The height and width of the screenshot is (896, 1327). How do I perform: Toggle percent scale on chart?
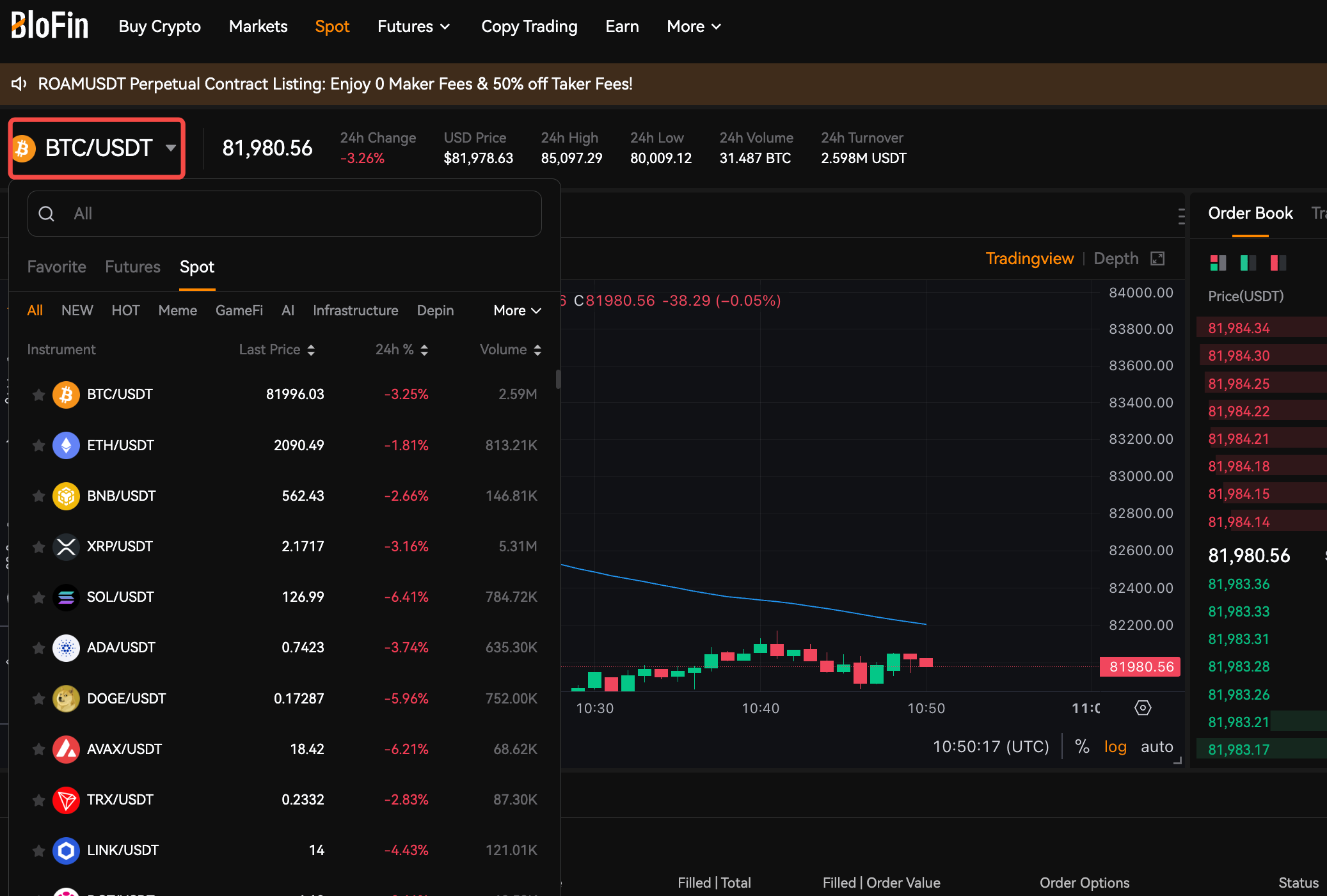point(1082,746)
